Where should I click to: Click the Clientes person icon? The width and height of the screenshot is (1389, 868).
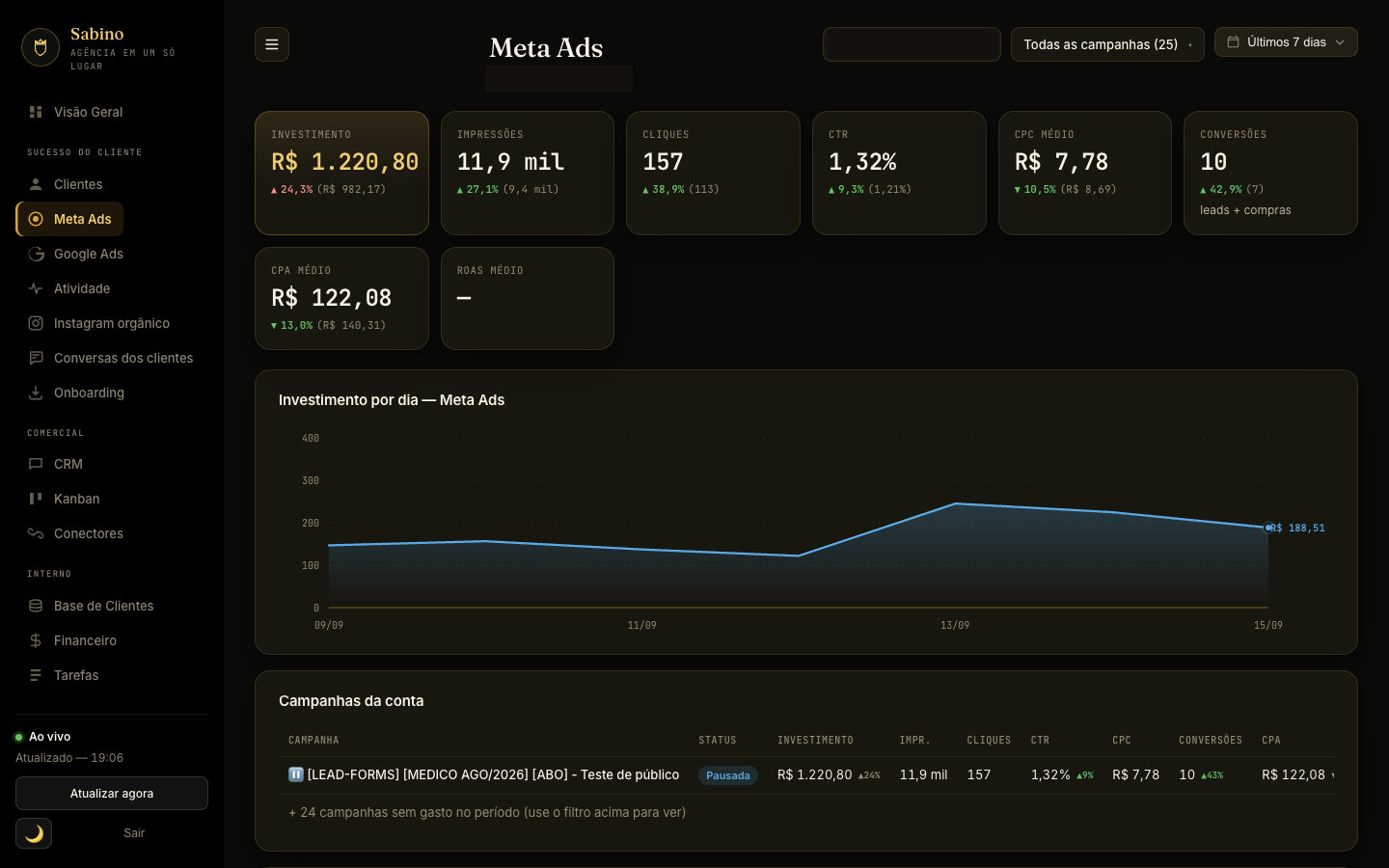tap(36, 184)
